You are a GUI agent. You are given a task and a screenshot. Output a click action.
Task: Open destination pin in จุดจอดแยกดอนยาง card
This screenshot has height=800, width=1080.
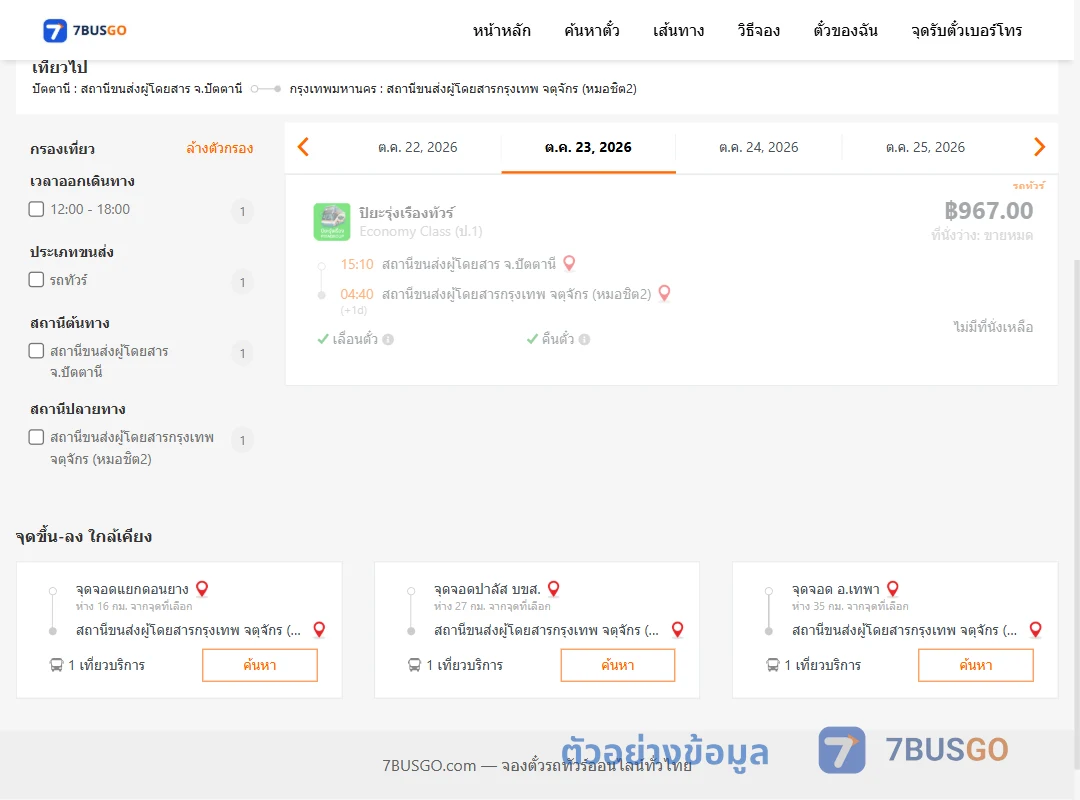(319, 629)
